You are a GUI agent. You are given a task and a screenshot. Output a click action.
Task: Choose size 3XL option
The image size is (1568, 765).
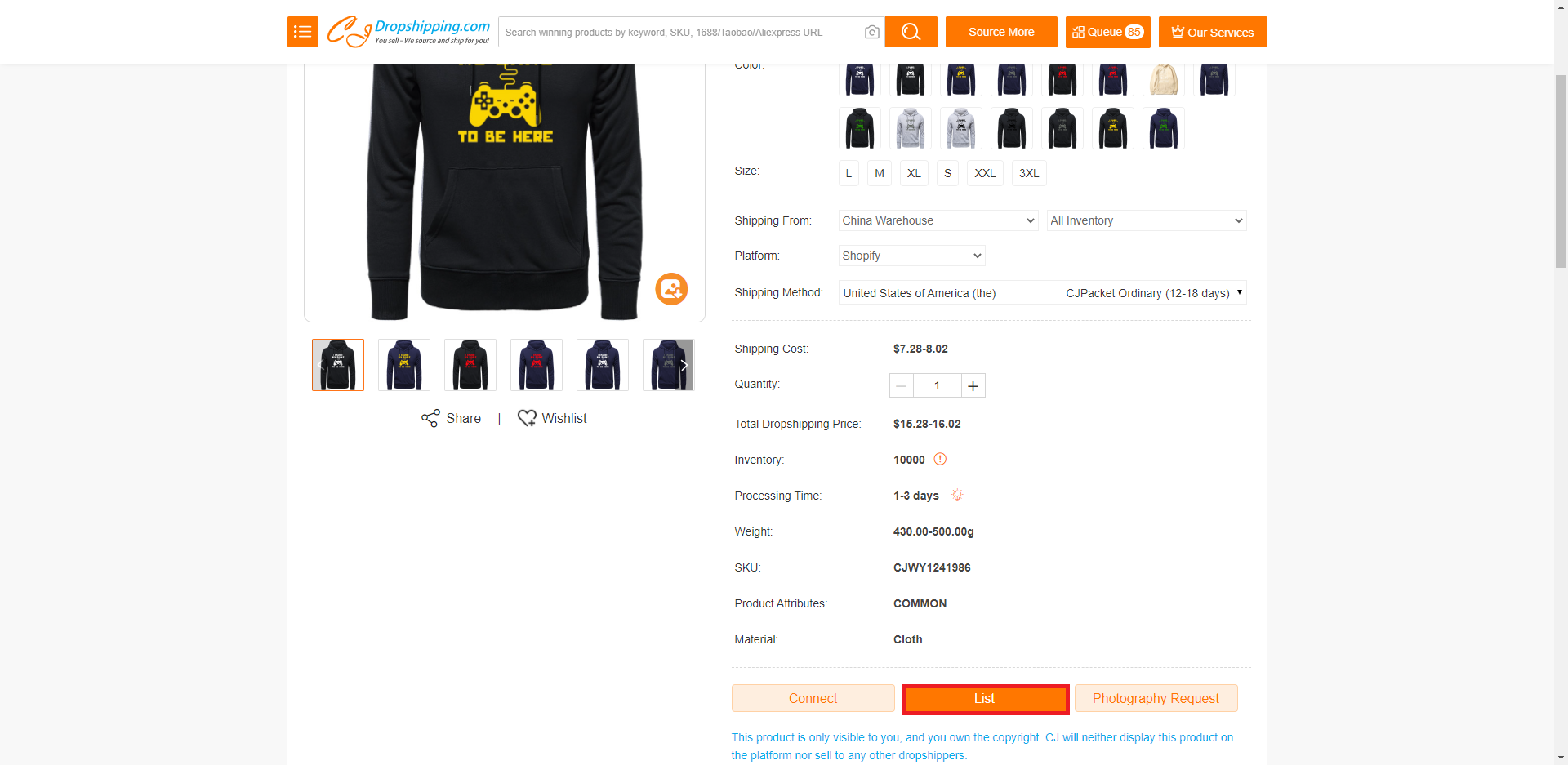[1029, 173]
